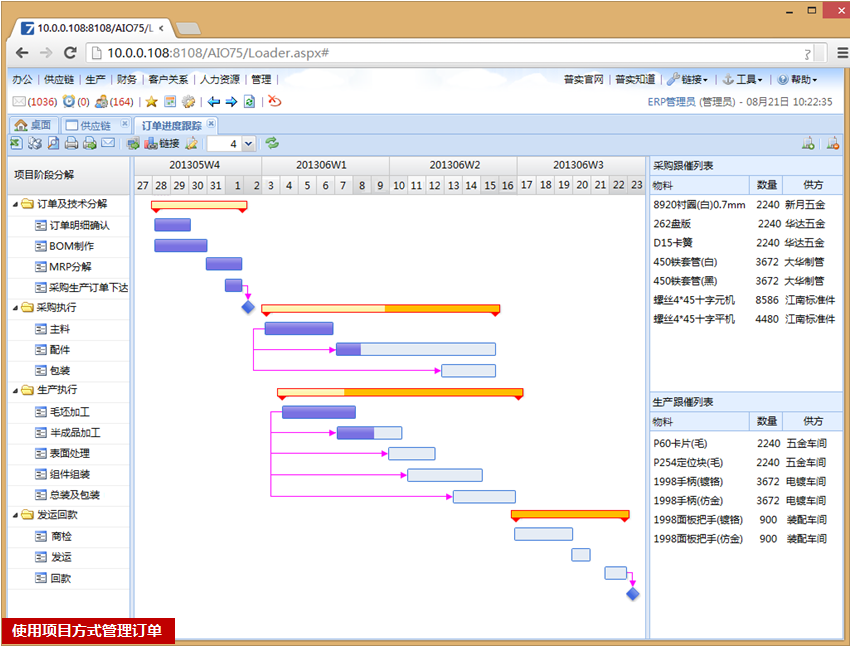Screen dimensions: 851x647
Task: Open the 工具 dropdown menu
Action: [743, 80]
